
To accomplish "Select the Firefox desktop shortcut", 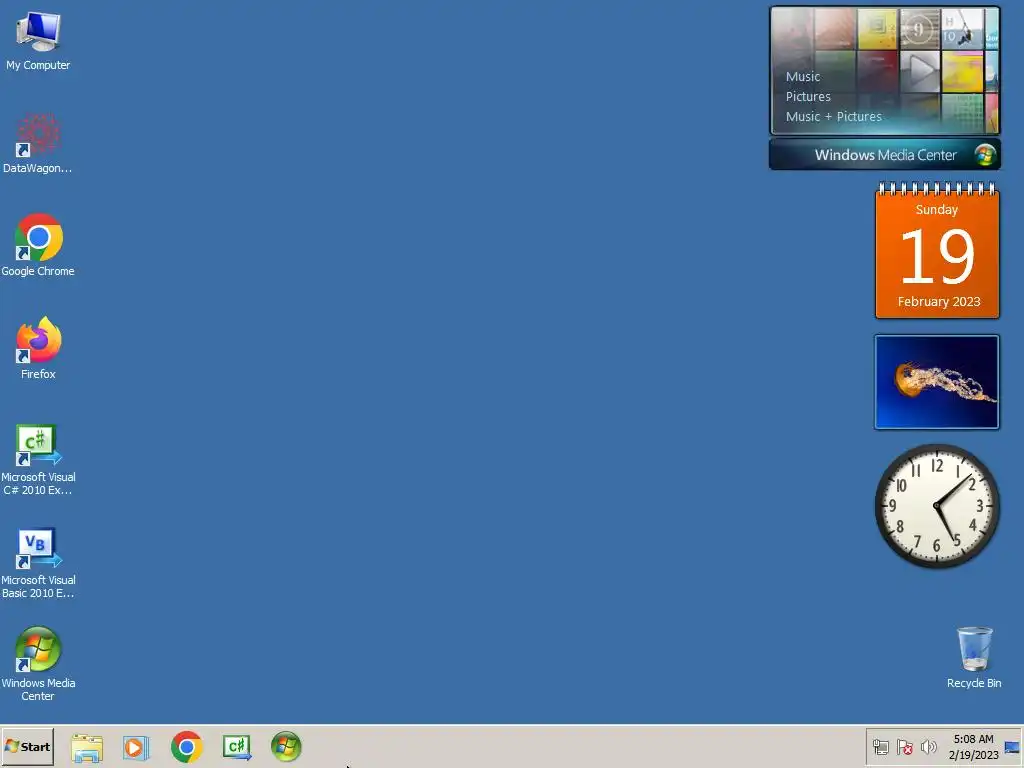I will click(38, 349).
